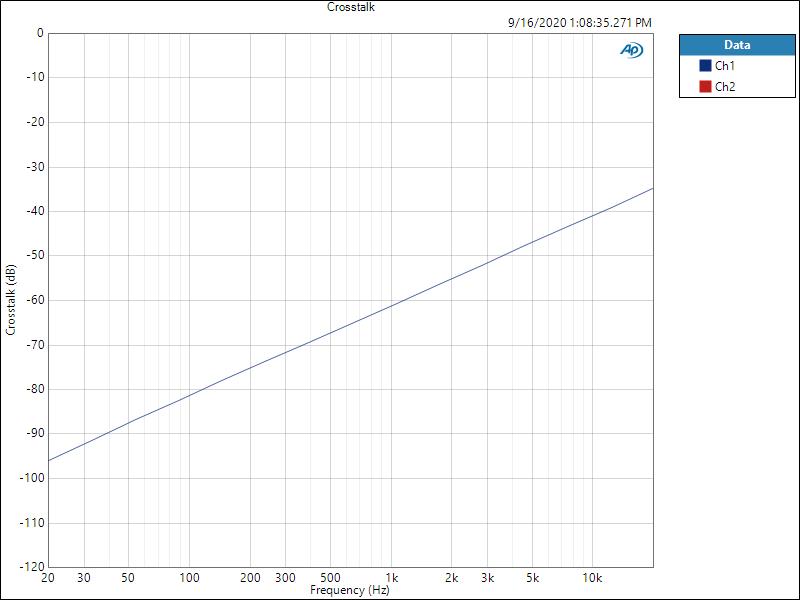Click the 50 frequency tick label
Image resolution: width=800 pixels, height=600 pixels.
click(128, 578)
